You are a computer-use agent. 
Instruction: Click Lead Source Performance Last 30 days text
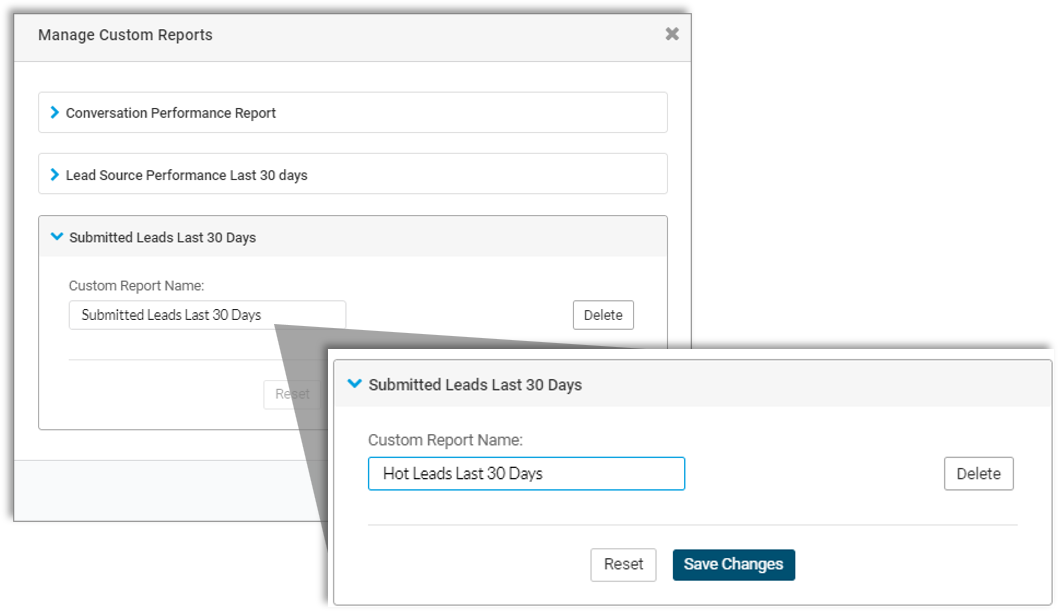[186, 175]
